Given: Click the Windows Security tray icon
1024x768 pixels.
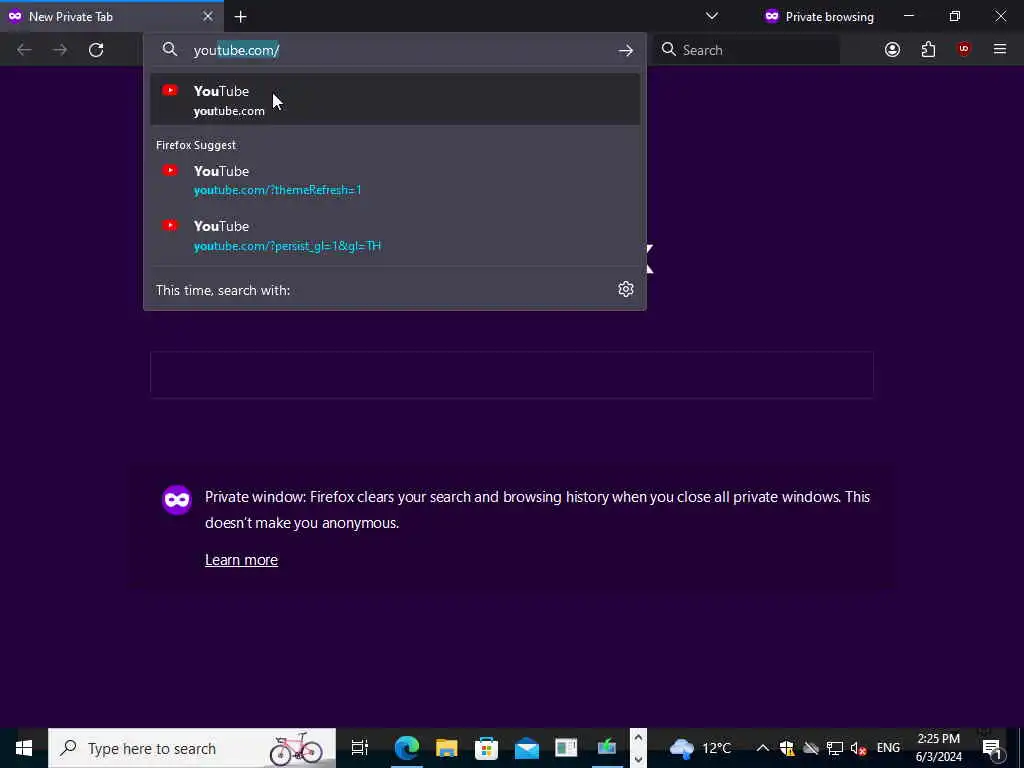Looking at the screenshot, I should (786, 748).
